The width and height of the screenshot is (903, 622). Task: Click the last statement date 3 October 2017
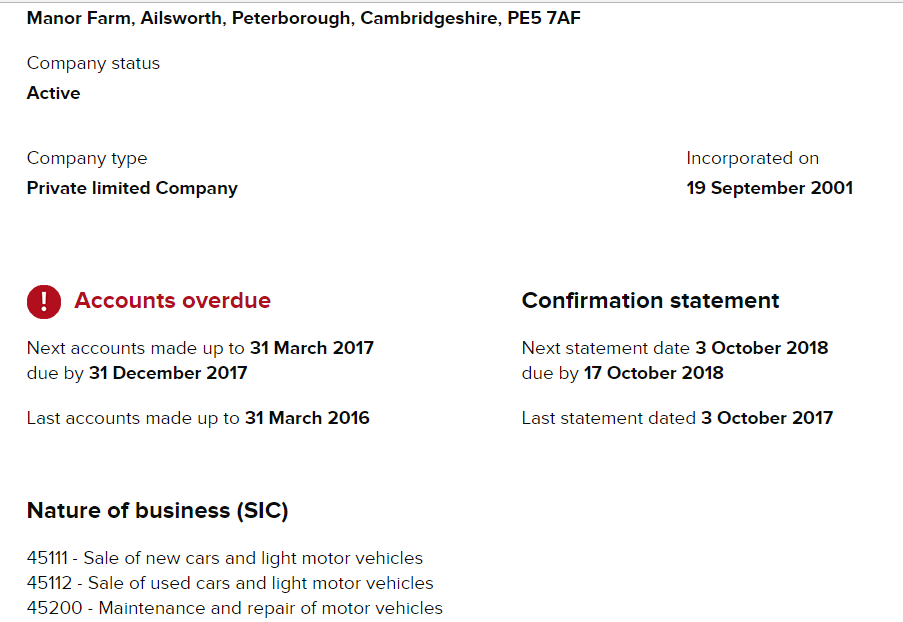[767, 418]
